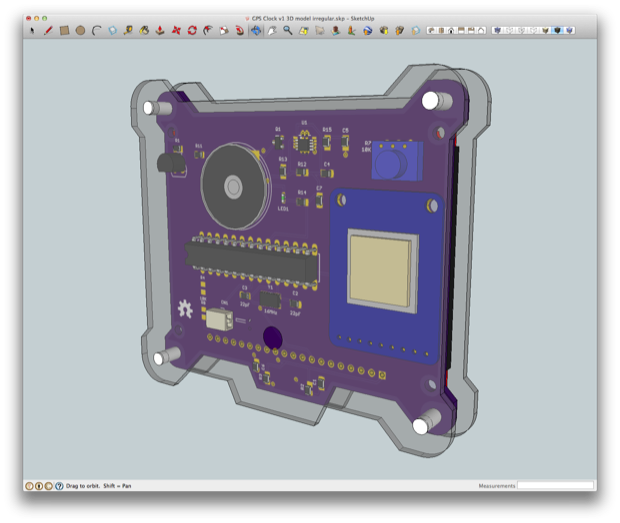Enable Hidden Line face style
The width and height of the screenshot is (620, 523).
533,30
